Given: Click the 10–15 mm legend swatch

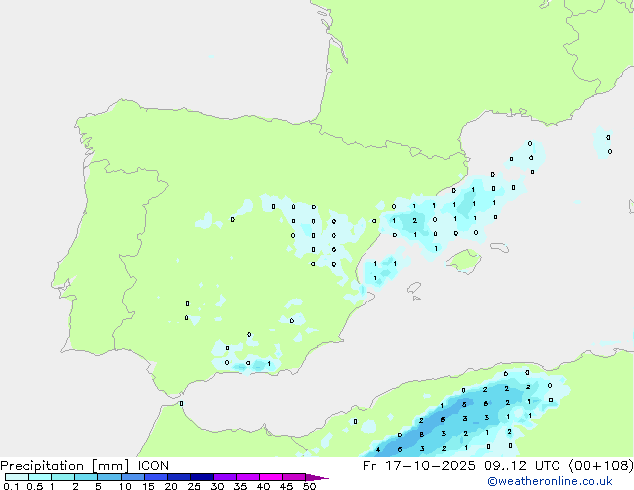Looking at the screenshot, I should point(133,477).
